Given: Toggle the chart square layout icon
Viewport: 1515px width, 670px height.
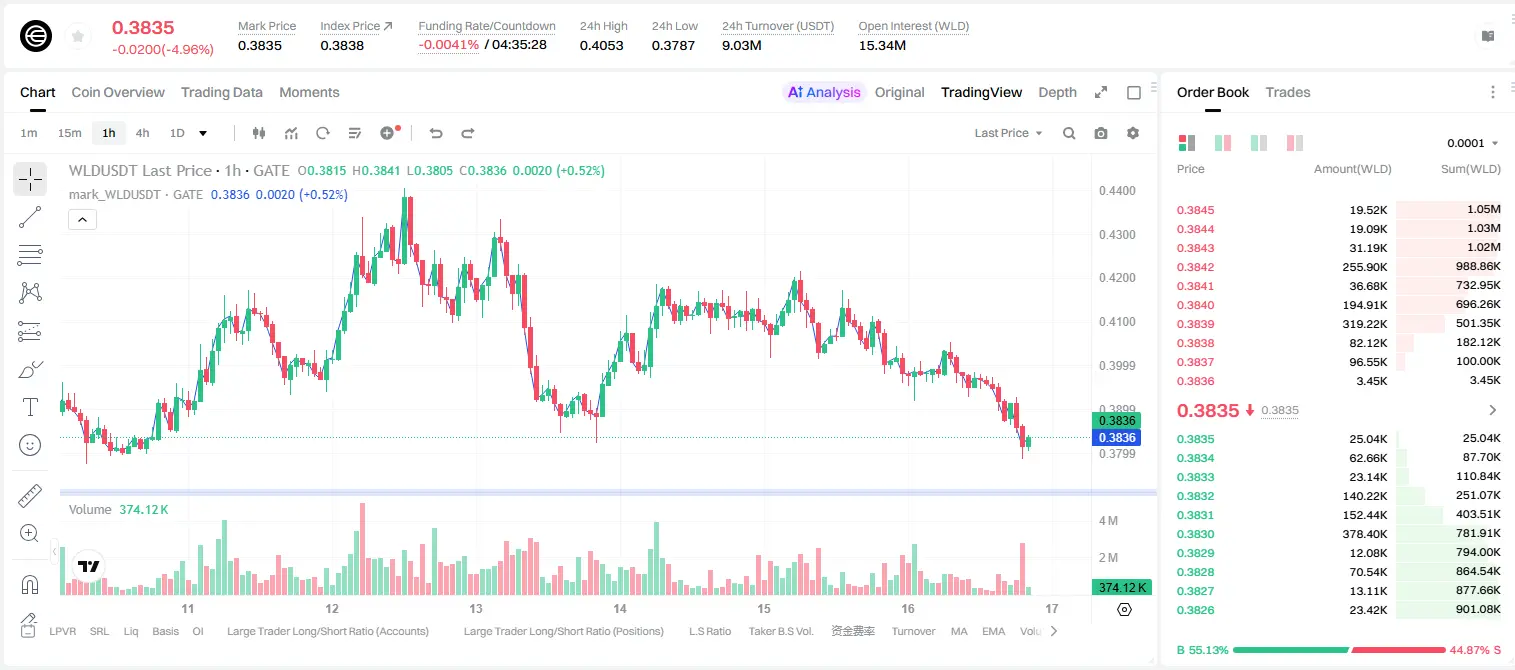Looking at the screenshot, I should click(1134, 92).
